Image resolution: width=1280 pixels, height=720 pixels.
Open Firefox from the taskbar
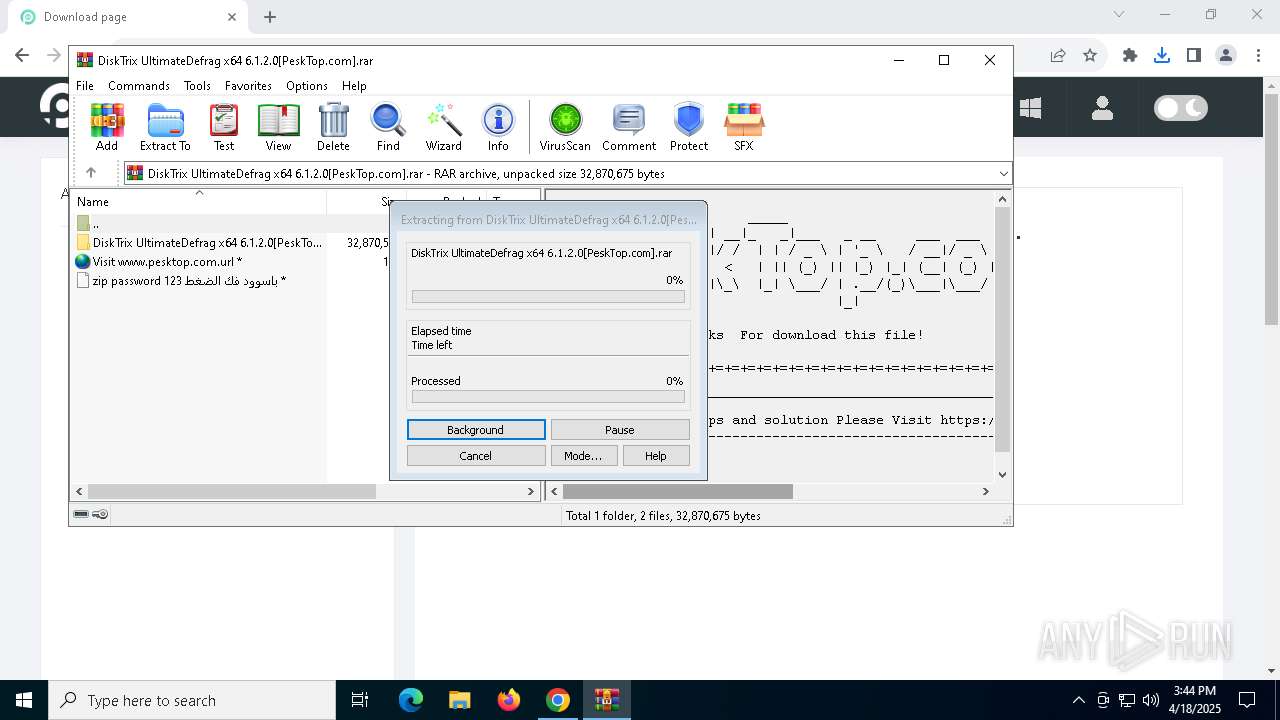(509, 700)
